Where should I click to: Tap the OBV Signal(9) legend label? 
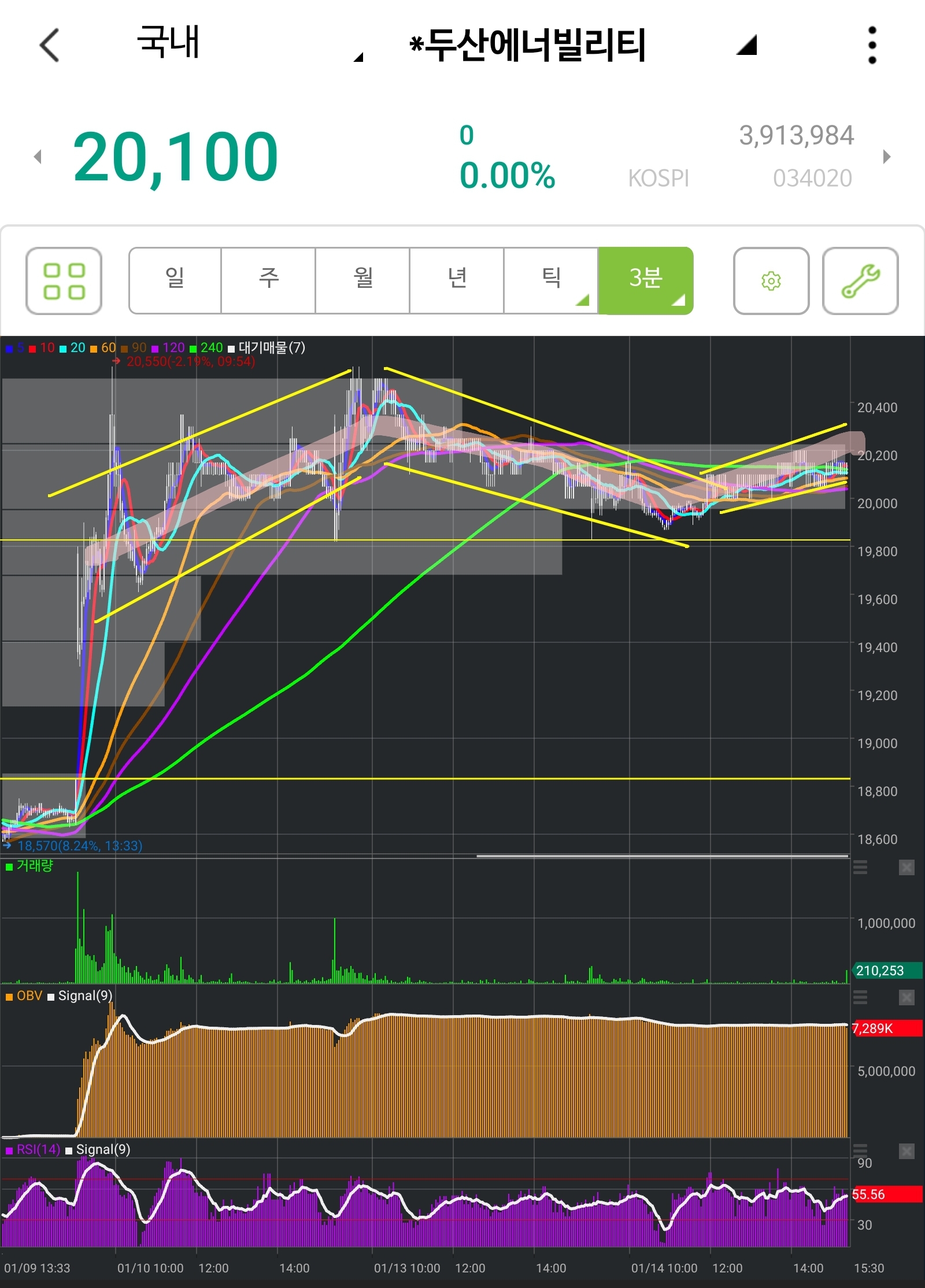80,995
